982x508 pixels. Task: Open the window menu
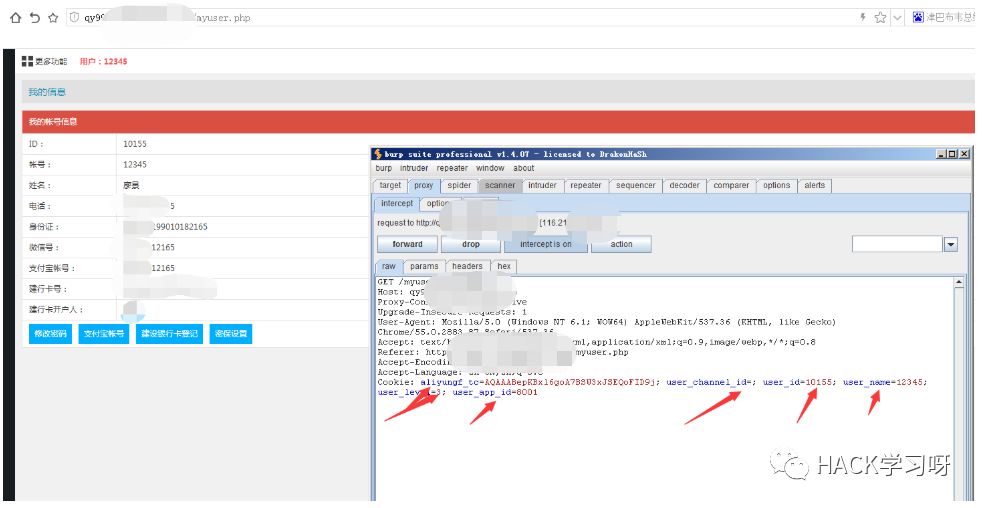coord(490,168)
